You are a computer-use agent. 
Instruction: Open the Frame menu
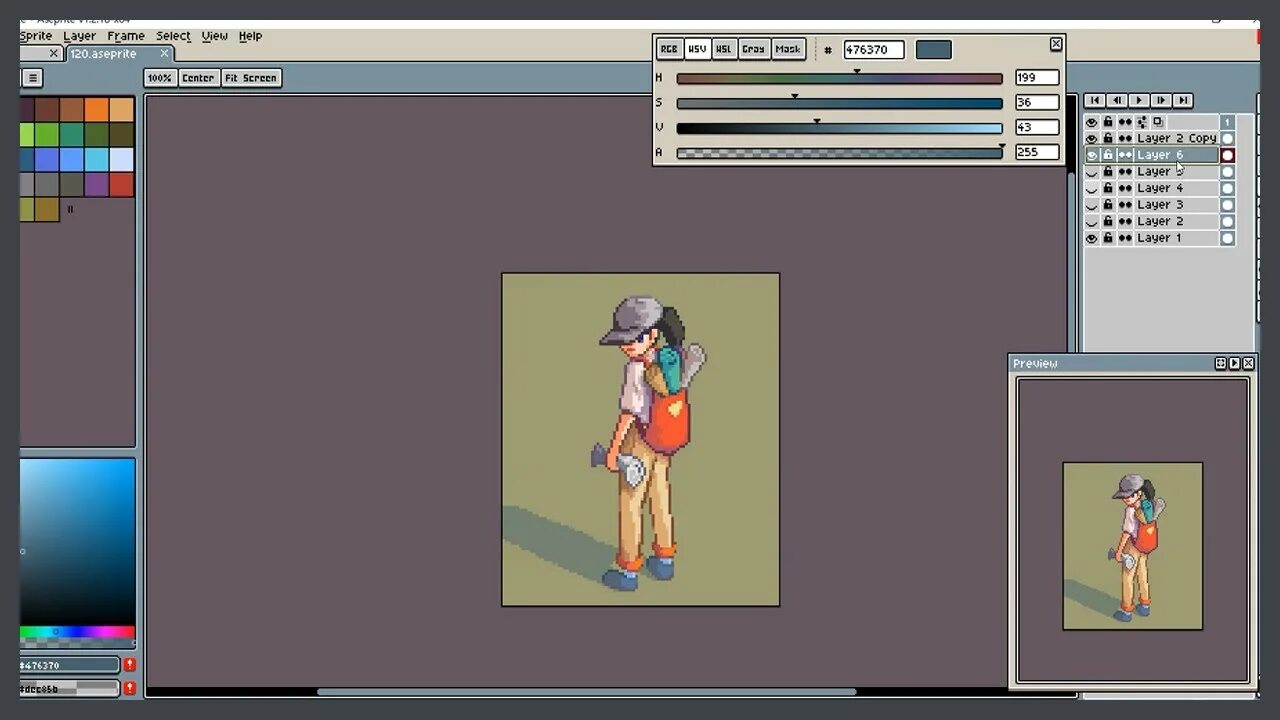click(x=126, y=36)
